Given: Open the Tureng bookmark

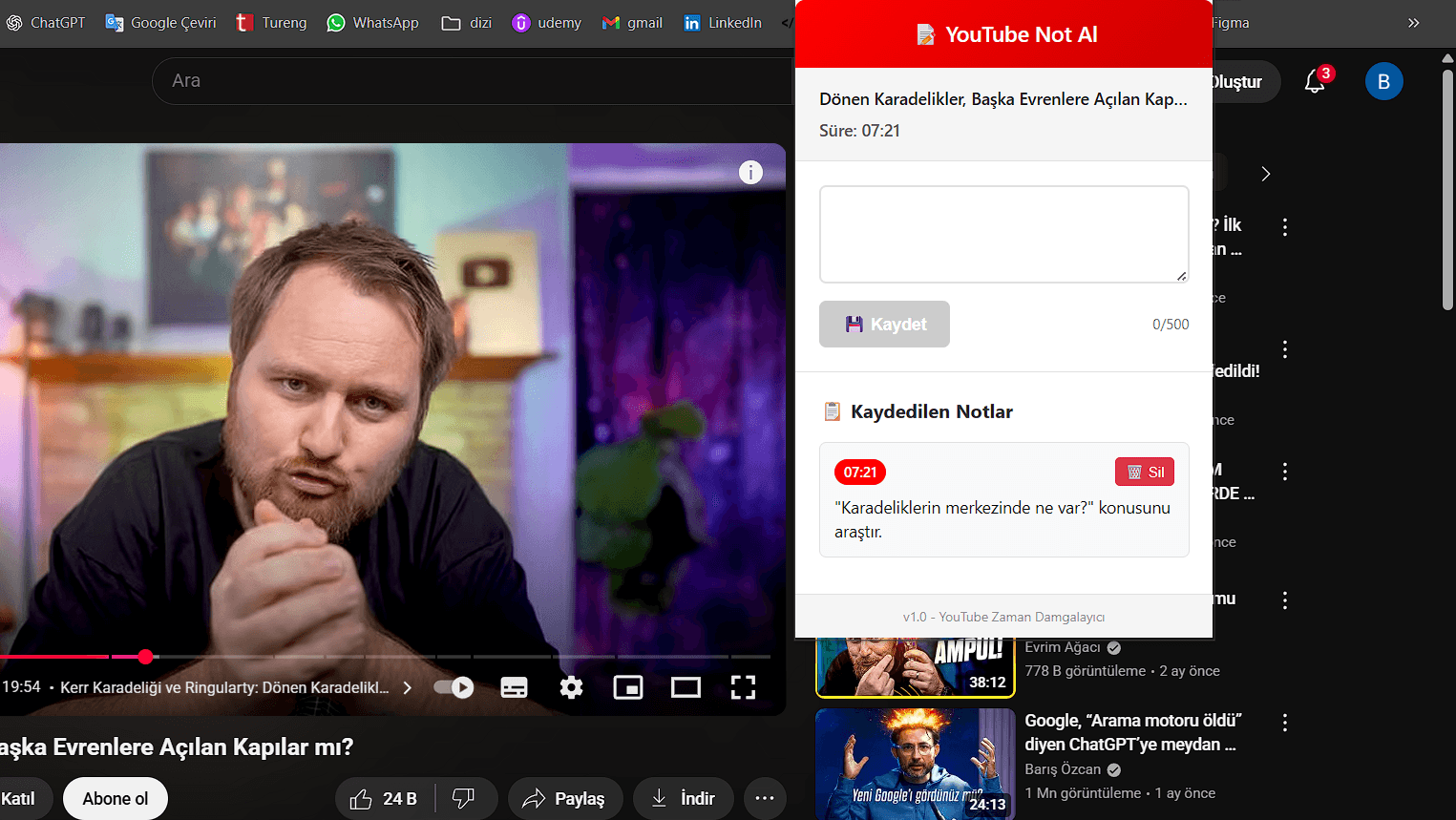Looking at the screenshot, I should click(x=271, y=23).
